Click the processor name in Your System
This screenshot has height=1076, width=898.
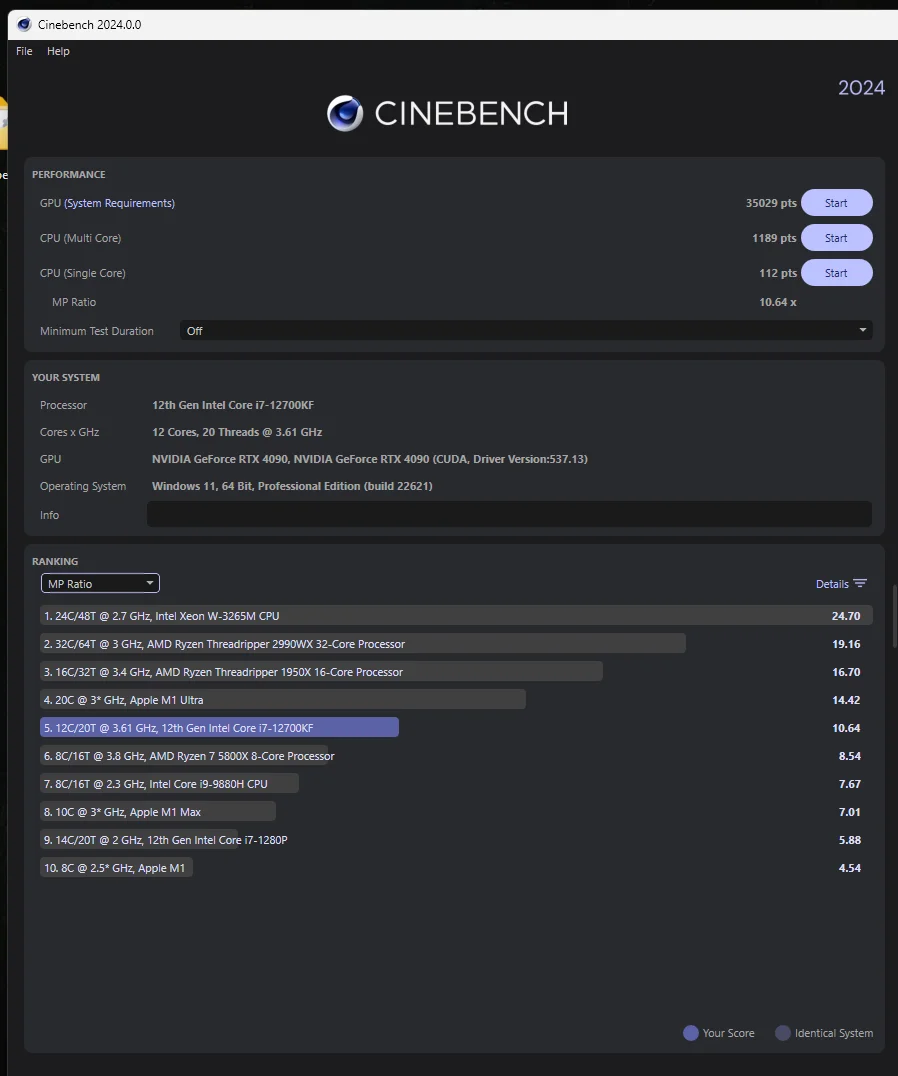[x=233, y=405]
